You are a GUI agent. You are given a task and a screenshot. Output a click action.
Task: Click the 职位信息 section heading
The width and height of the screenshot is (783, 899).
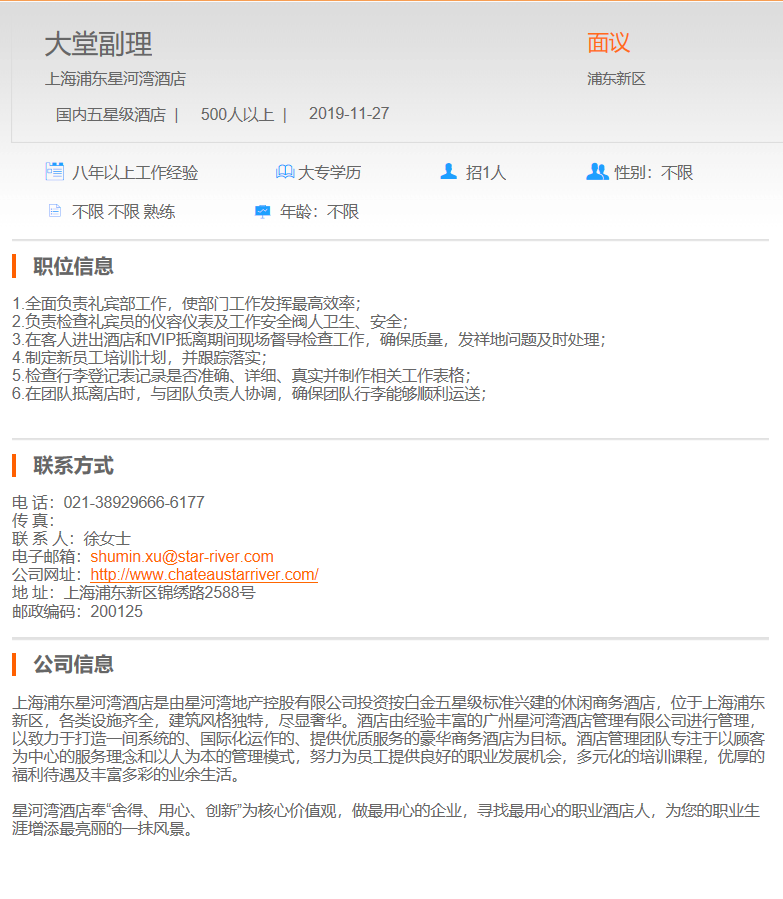73,266
